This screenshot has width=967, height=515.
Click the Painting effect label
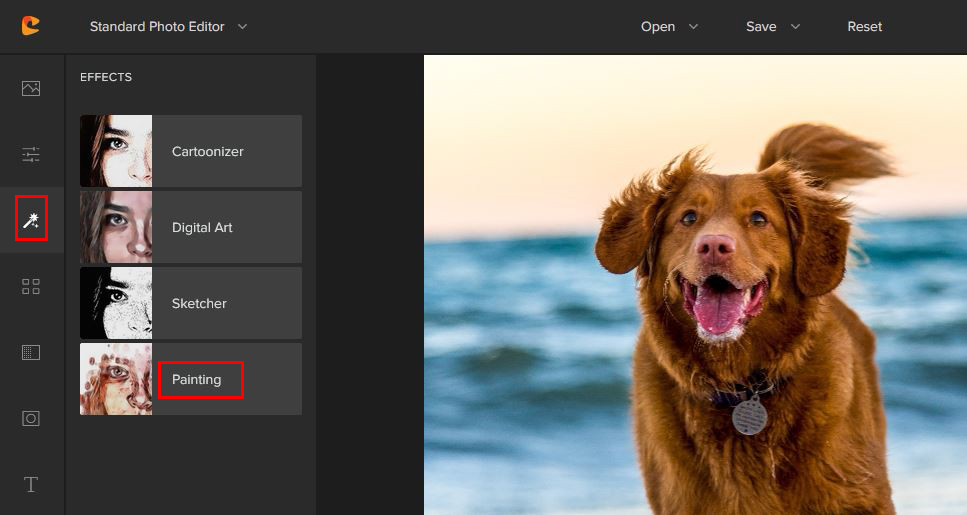197,380
